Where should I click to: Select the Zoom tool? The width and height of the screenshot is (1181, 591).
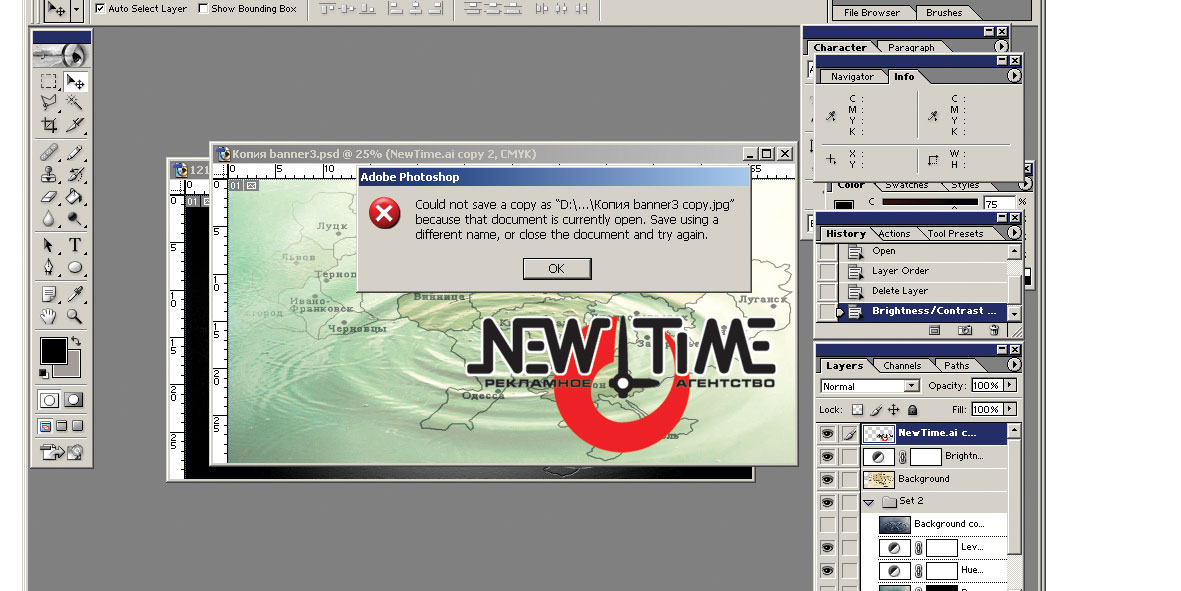click(75, 316)
